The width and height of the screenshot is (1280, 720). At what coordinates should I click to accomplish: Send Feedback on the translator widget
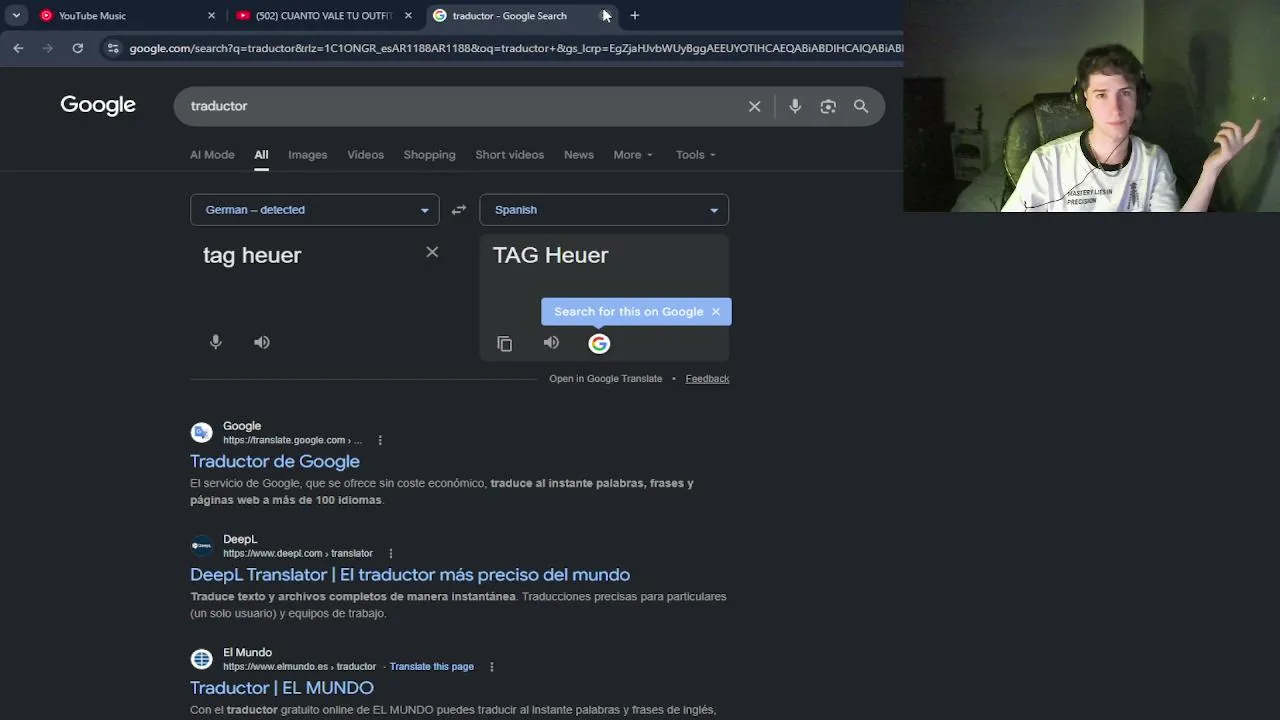click(x=707, y=379)
